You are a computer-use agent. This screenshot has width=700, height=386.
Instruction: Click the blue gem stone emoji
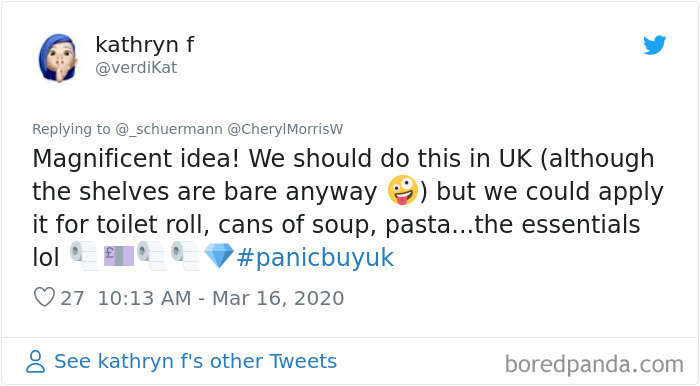point(219,256)
